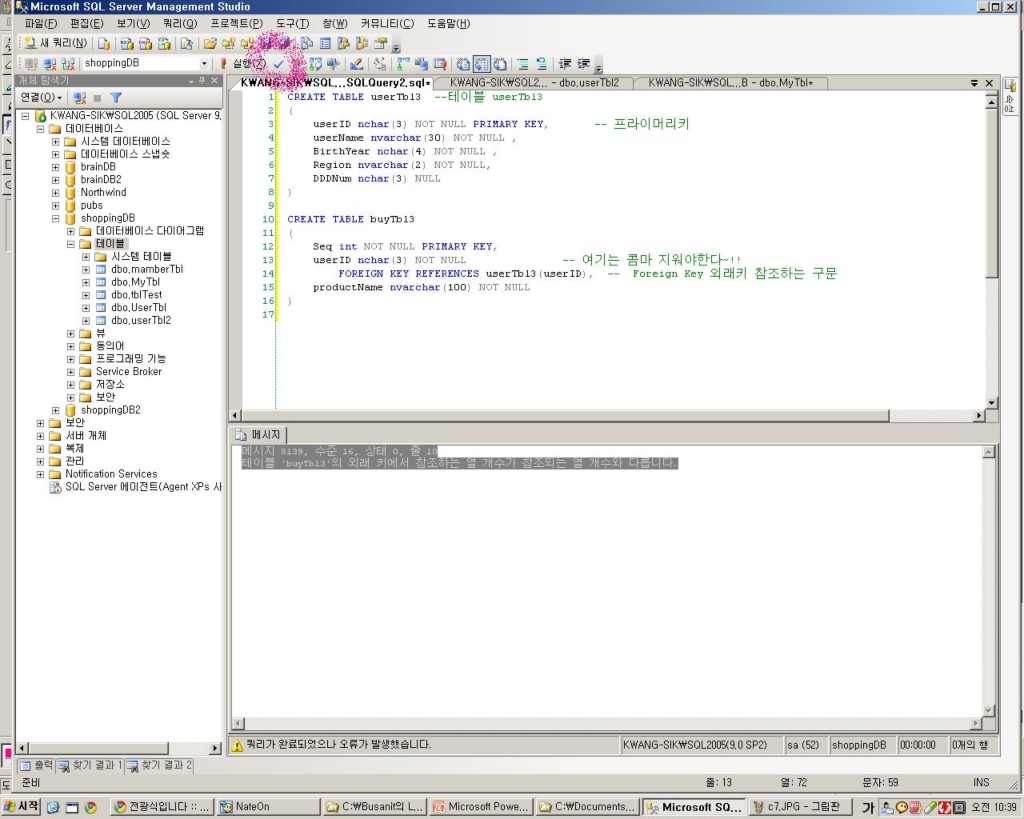Select the 메시지 results tab
The width and height of the screenshot is (1024, 819).
coord(259,434)
